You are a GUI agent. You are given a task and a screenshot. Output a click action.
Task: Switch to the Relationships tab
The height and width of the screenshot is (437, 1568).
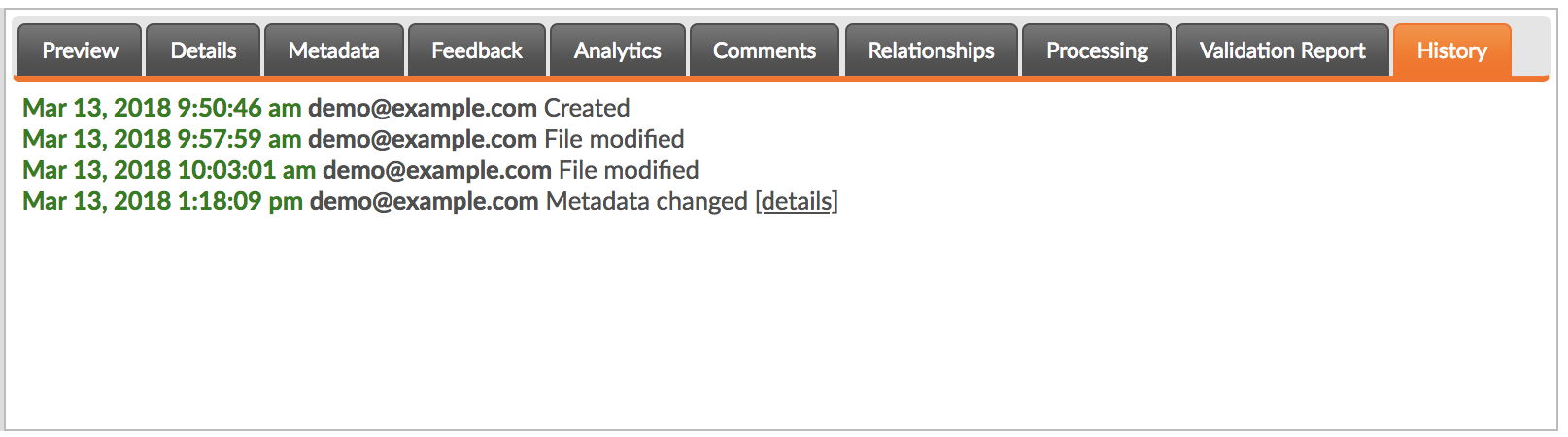point(931,50)
